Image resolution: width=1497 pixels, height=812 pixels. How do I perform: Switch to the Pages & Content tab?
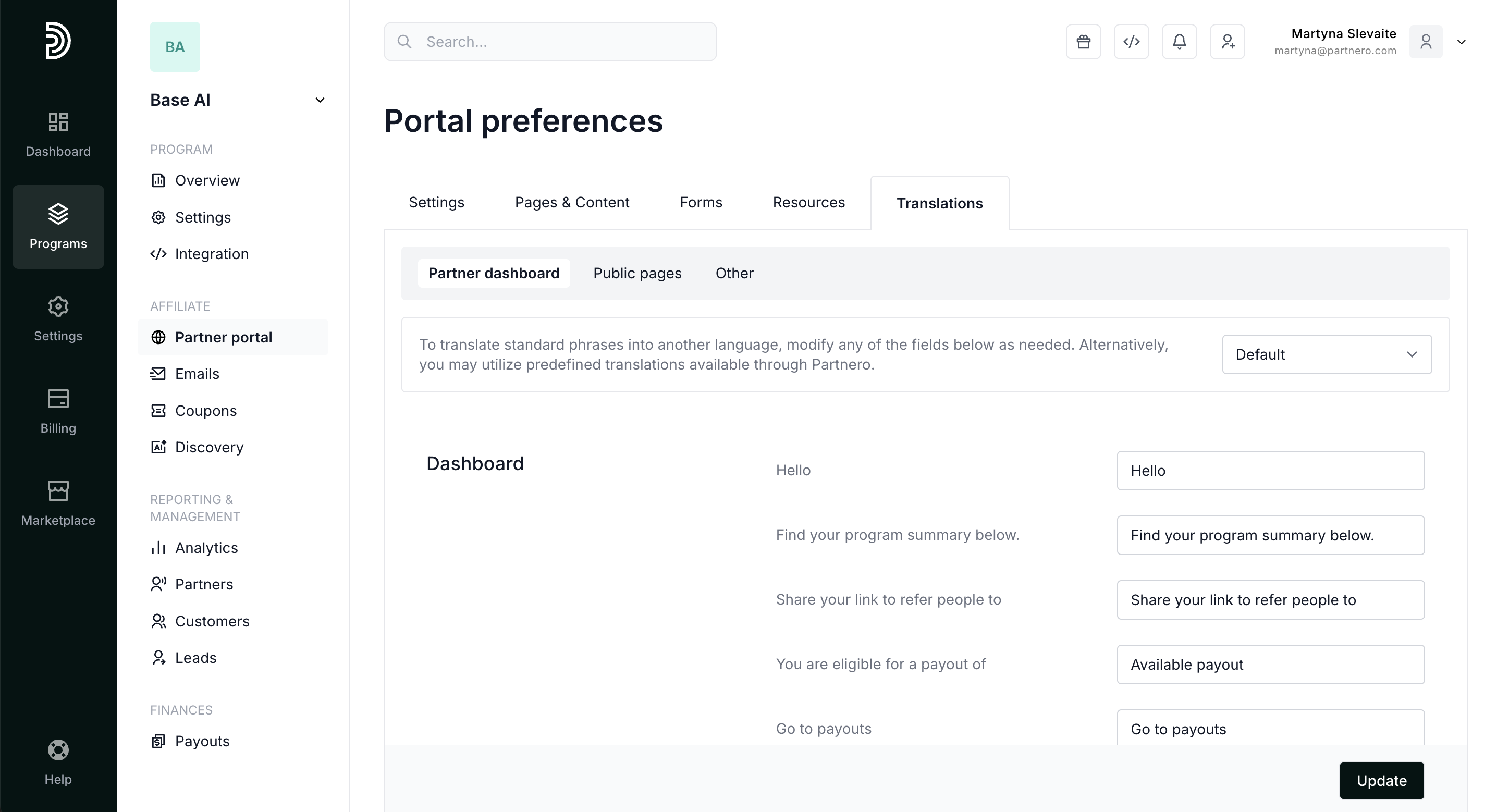[x=572, y=202]
